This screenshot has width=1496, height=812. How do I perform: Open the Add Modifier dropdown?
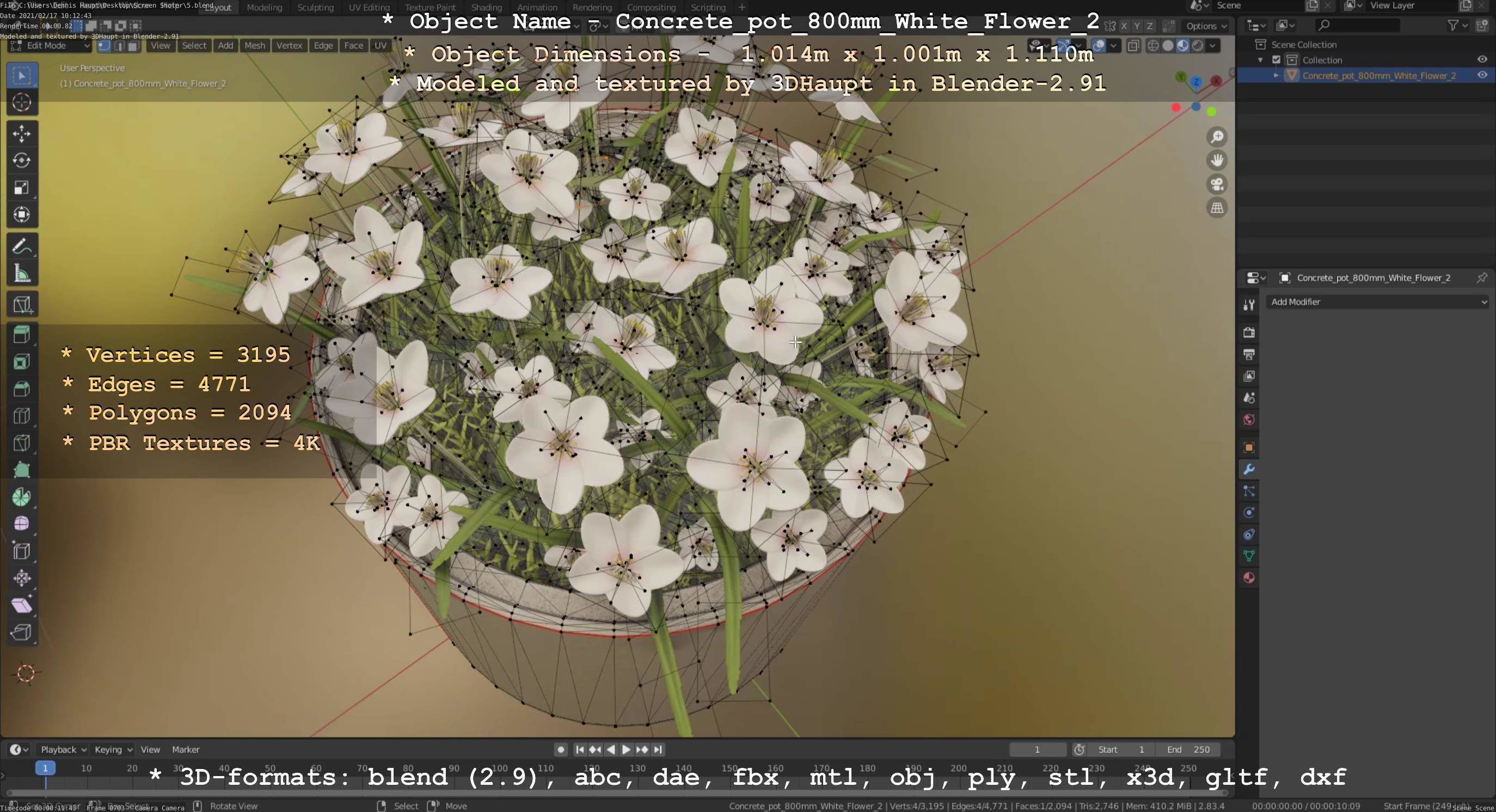click(x=1377, y=302)
